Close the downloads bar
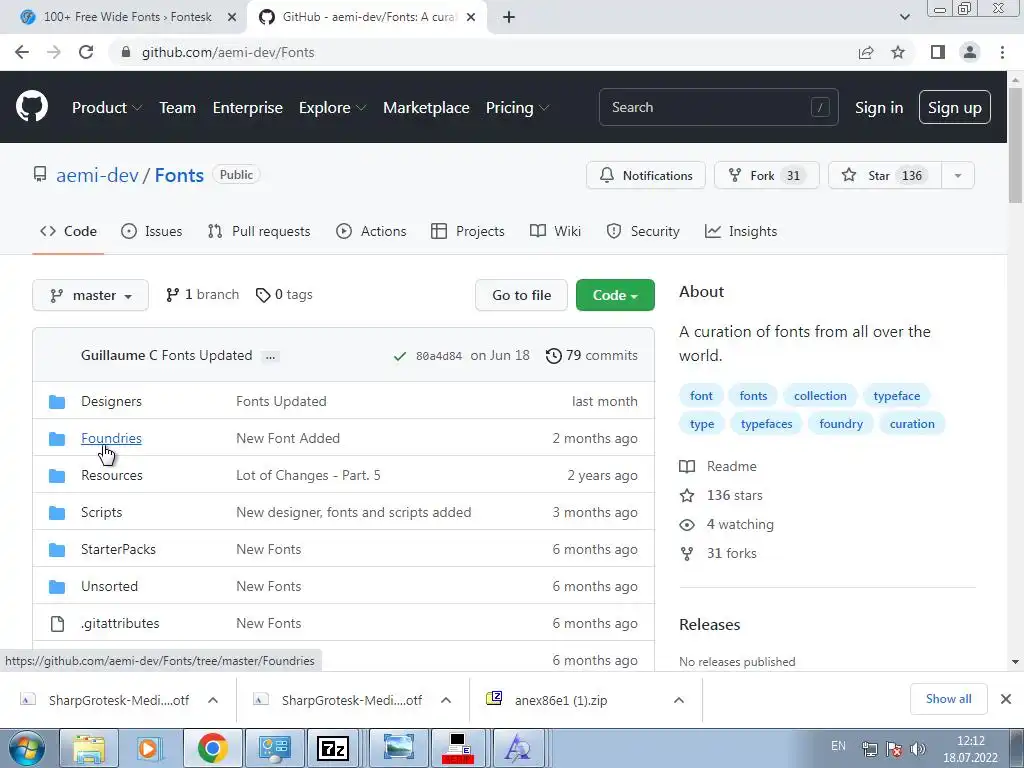This screenshot has height=768, width=1024. click(x=1006, y=699)
